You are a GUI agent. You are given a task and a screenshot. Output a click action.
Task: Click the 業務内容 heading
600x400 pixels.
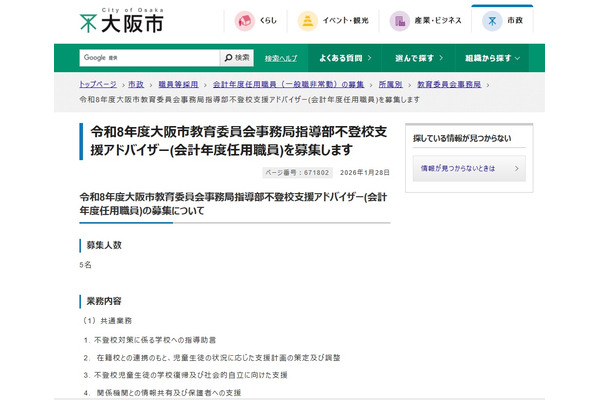[104, 301]
